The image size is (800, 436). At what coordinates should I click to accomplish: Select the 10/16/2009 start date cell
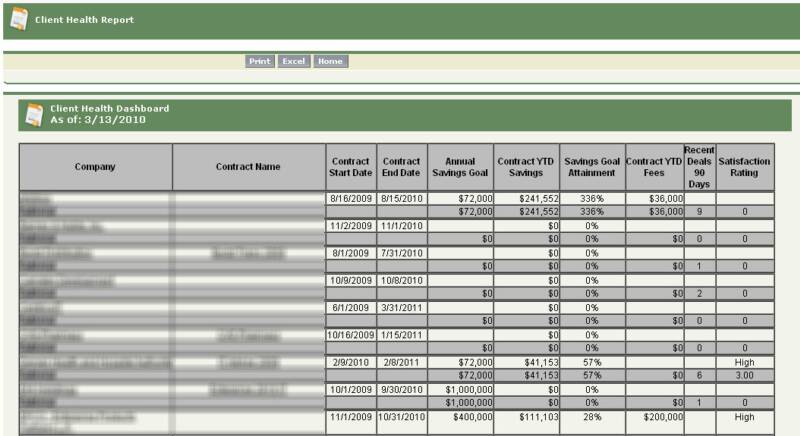tap(351, 335)
